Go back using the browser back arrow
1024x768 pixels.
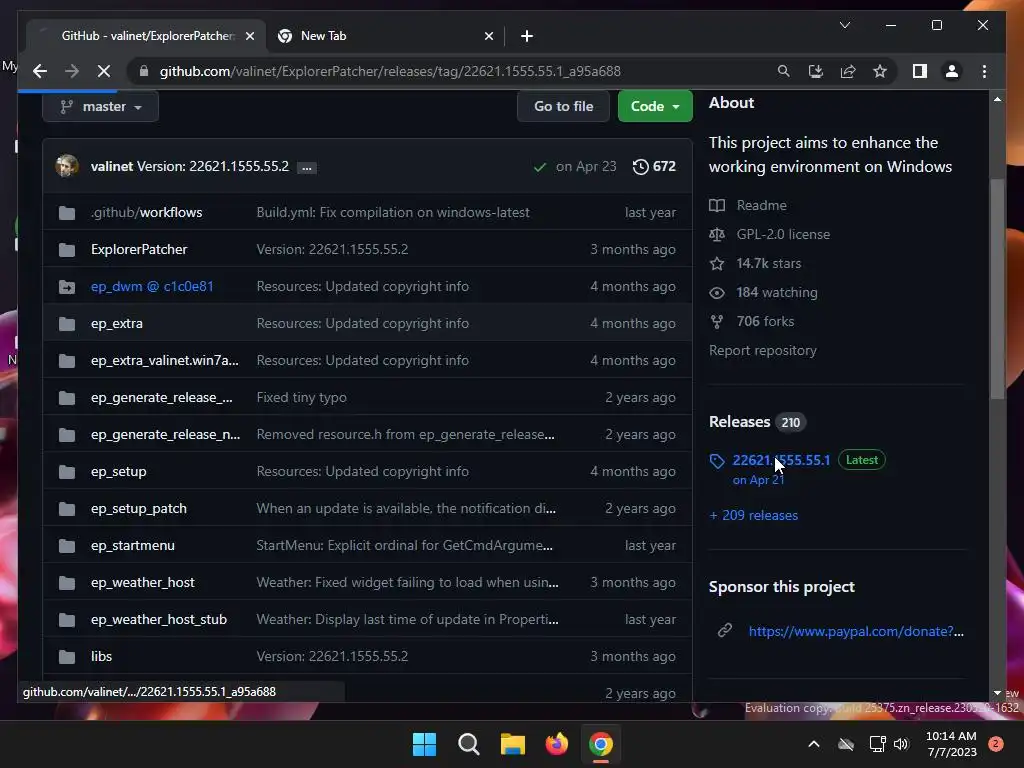[40, 71]
